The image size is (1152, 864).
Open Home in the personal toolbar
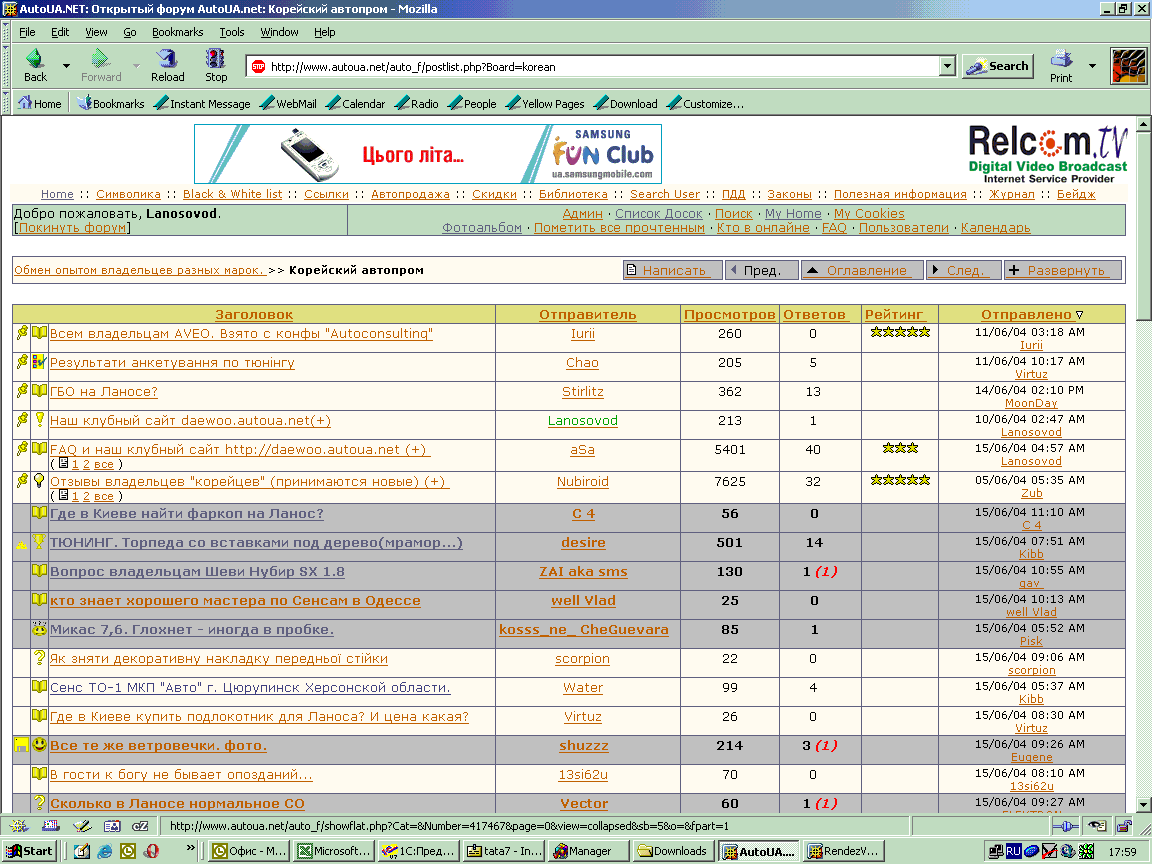click(40, 103)
